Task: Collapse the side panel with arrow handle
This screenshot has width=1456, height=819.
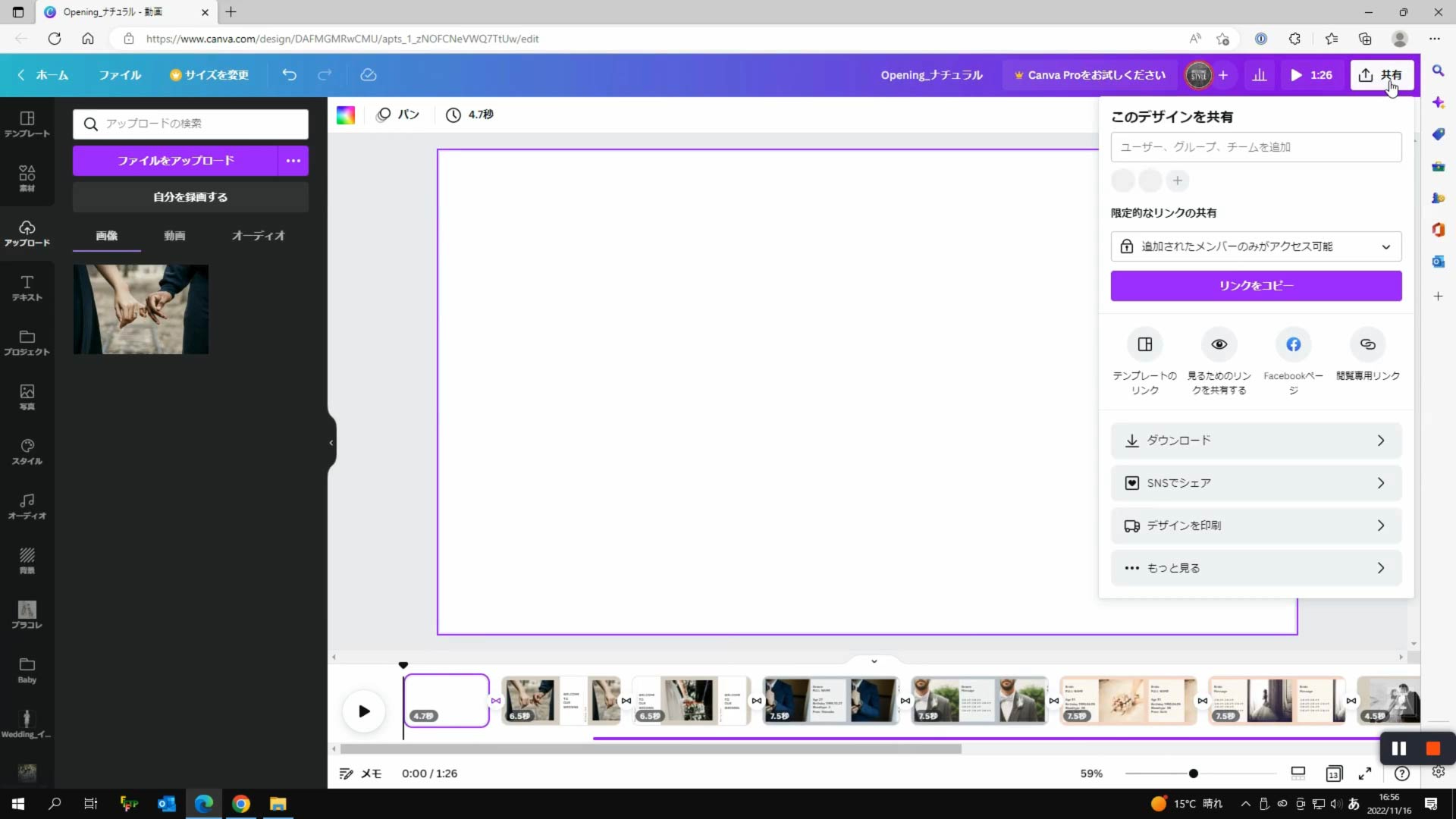Action: point(331,443)
